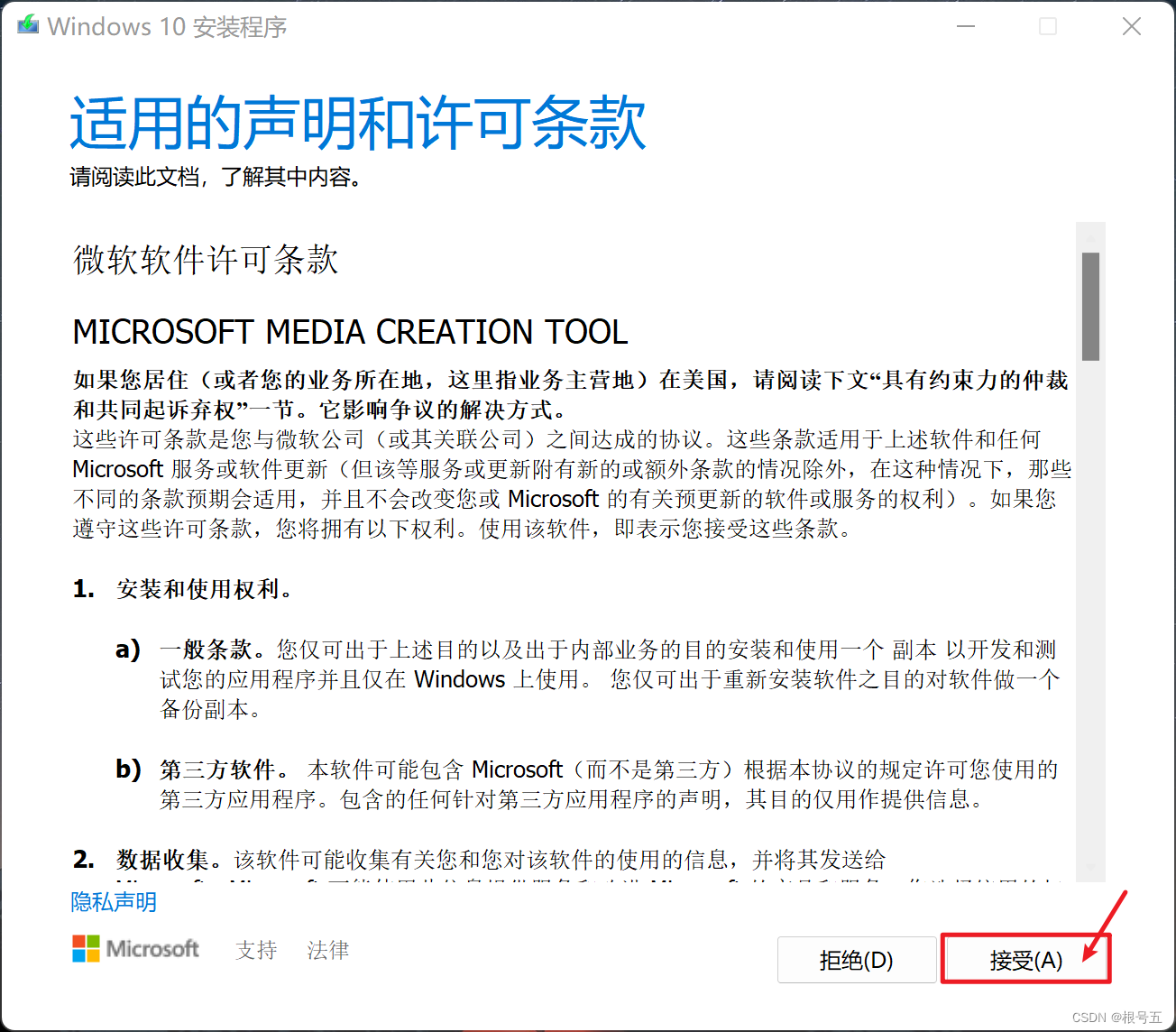The width and height of the screenshot is (1176, 1032).
Task: Click the paragraph beginning 这些许可条款是您与微软公司
Action: tap(572, 484)
